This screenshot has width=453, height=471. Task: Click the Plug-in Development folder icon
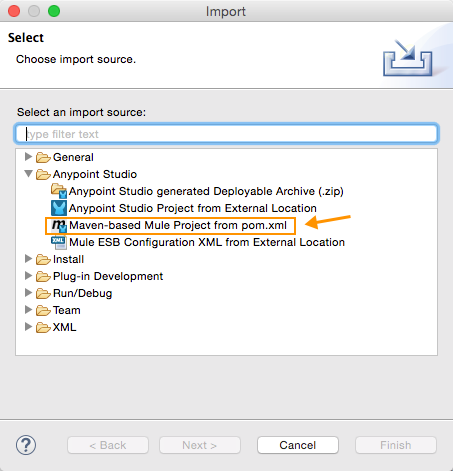(x=43, y=276)
